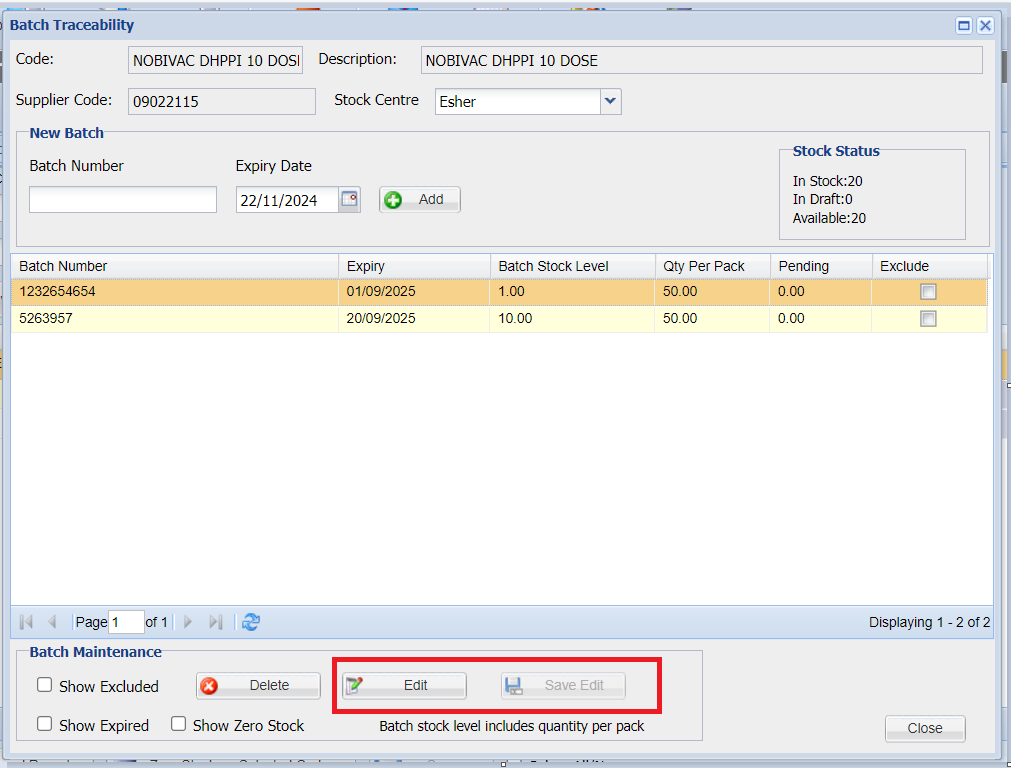The width and height of the screenshot is (1011, 768).
Task: Click expiry cell 20/09/2025
Action: pyautogui.click(x=415, y=319)
